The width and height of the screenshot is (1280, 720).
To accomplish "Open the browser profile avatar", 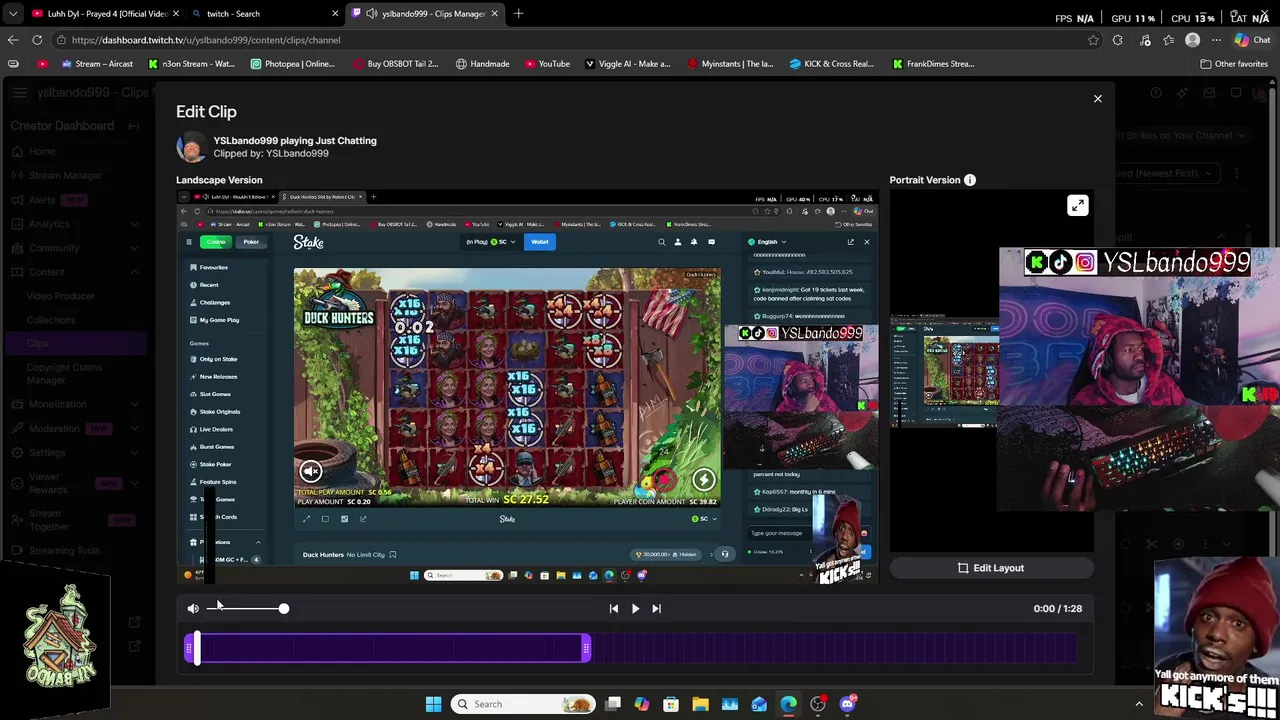I will point(1192,40).
